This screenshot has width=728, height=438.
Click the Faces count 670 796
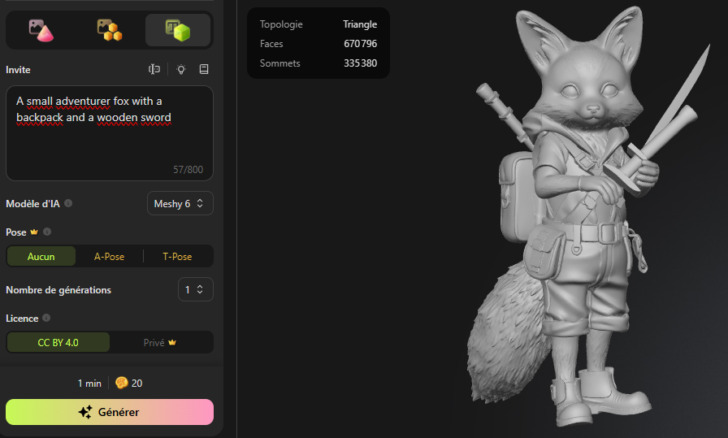point(360,44)
